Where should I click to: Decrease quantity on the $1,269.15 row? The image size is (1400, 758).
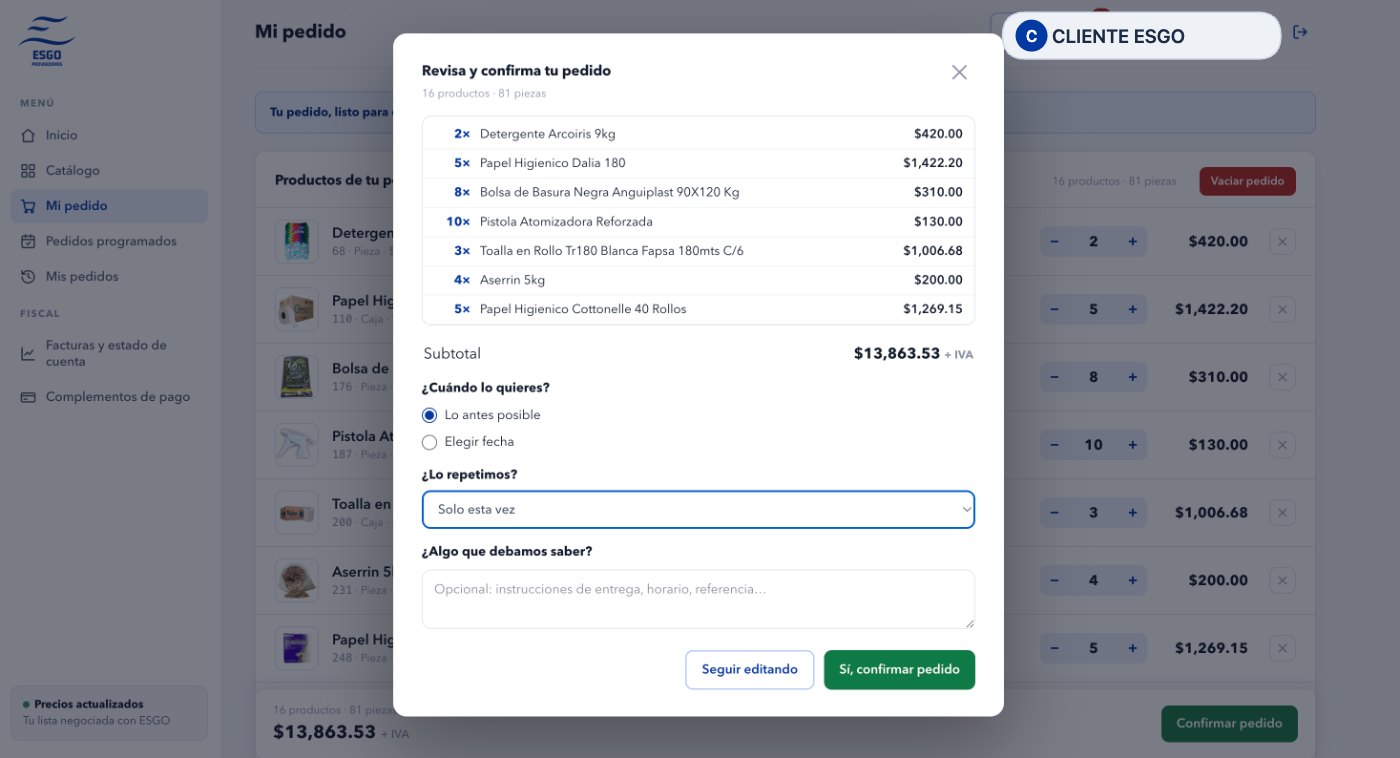(x=1054, y=648)
